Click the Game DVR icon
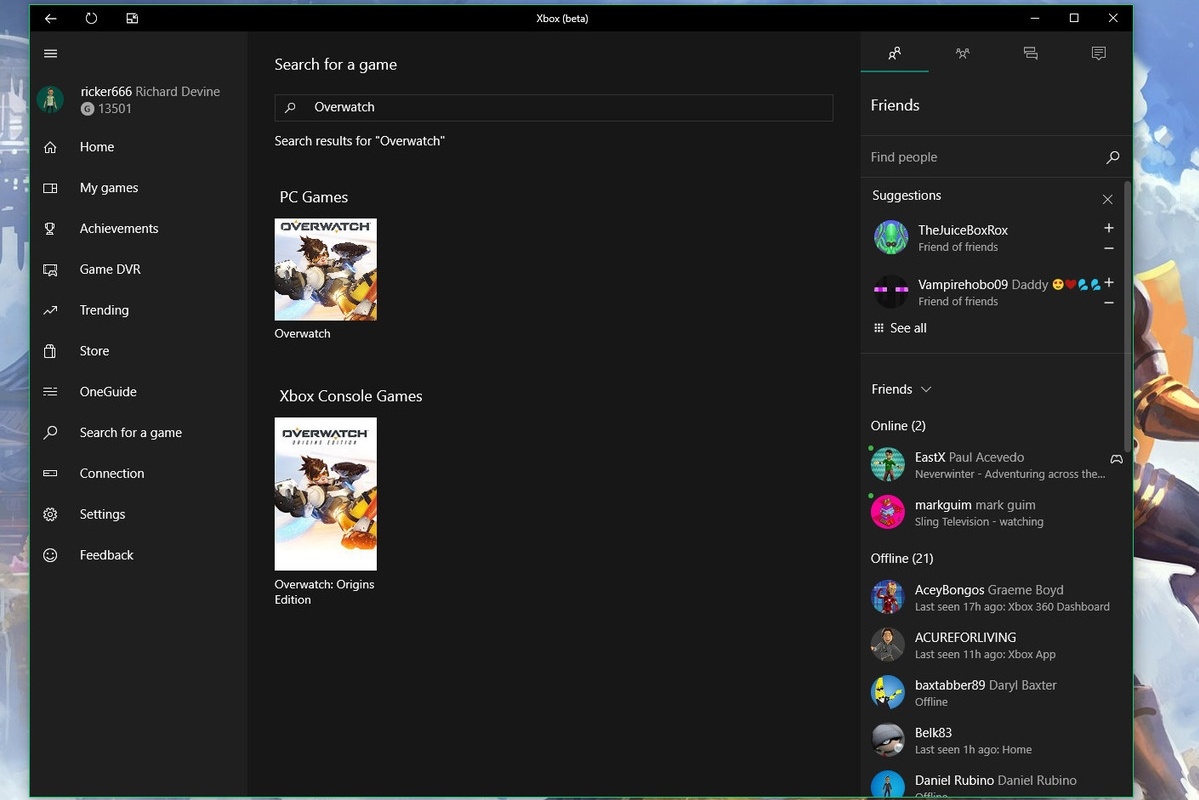This screenshot has width=1199, height=800. (x=50, y=270)
